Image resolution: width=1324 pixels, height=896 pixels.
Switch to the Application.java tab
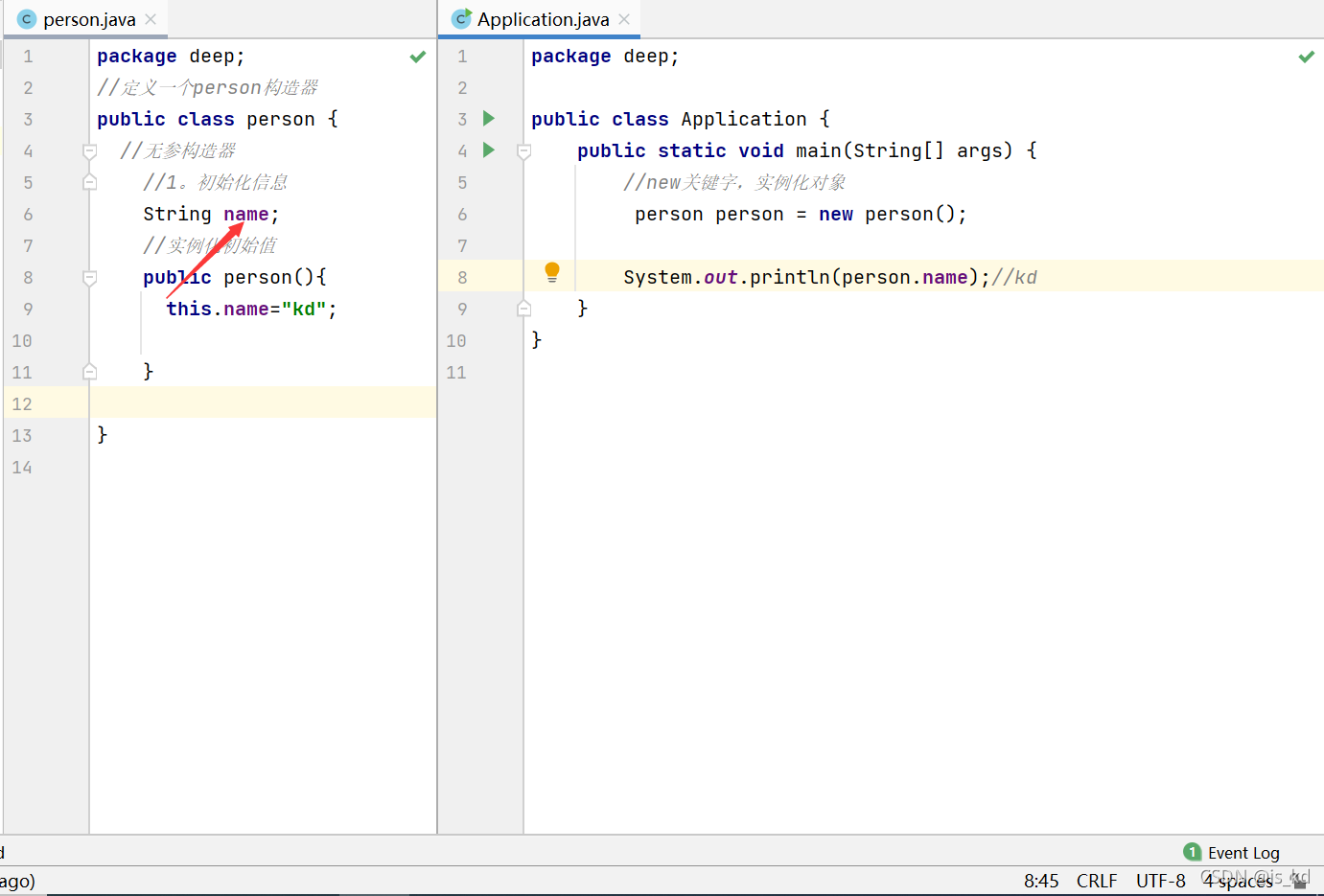[543, 19]
